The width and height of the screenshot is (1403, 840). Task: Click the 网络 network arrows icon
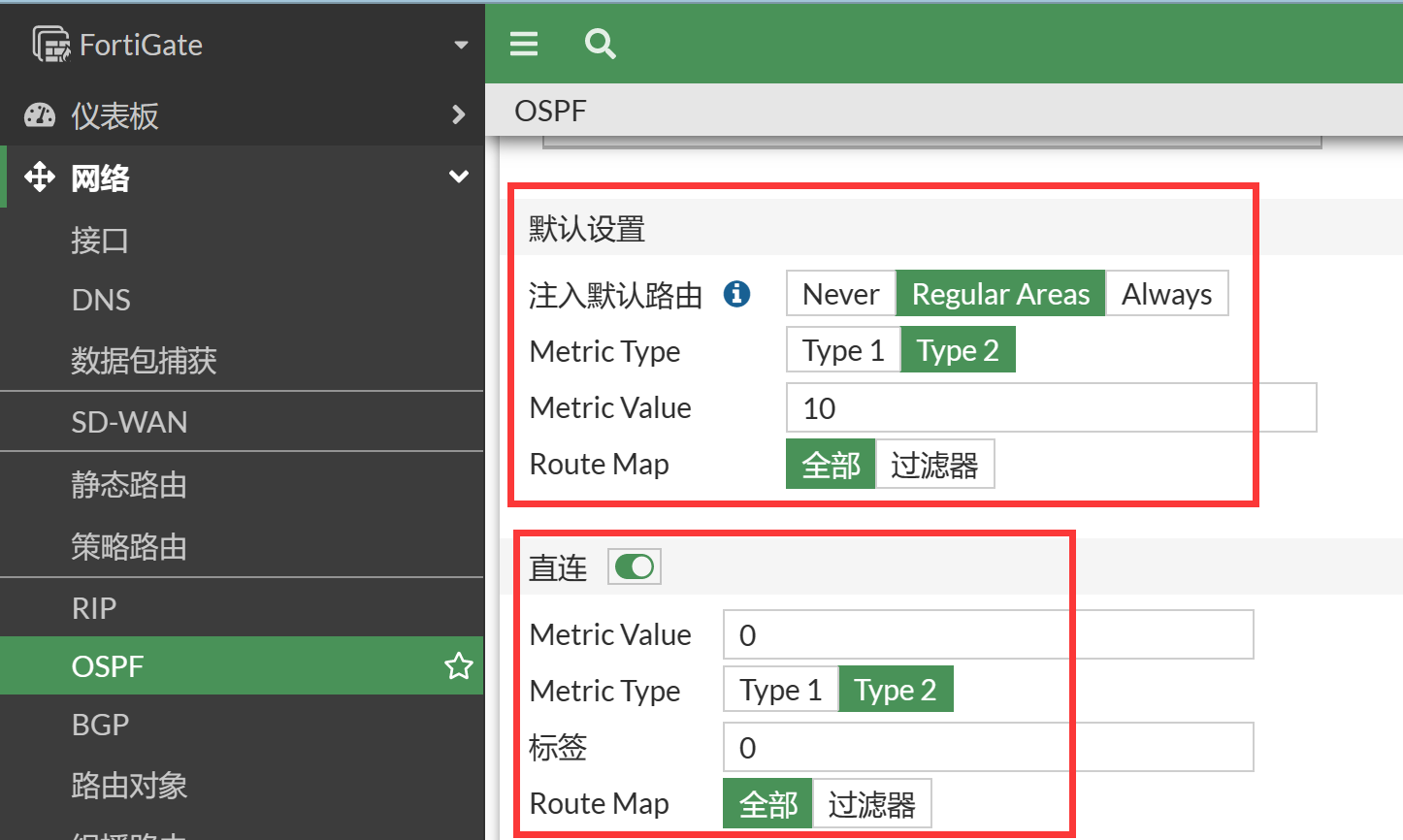[x=40, y=178]
